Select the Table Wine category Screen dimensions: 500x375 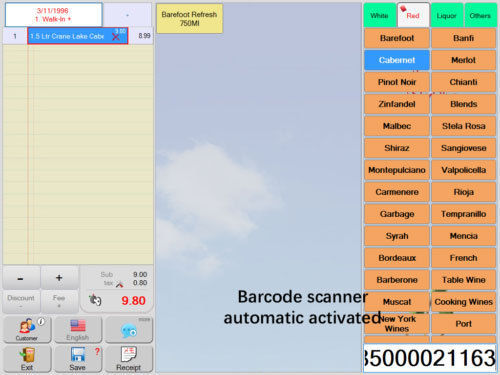[464, 280]
